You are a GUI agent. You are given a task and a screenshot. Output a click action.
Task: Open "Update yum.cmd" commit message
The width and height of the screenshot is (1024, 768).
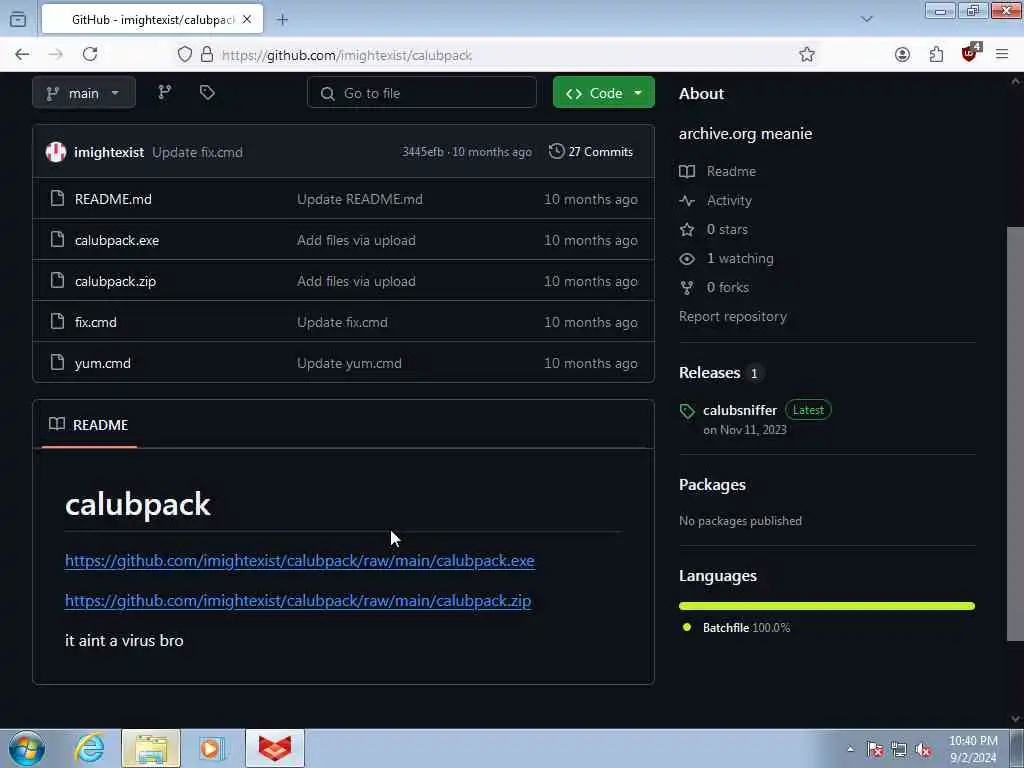point(349,363)
